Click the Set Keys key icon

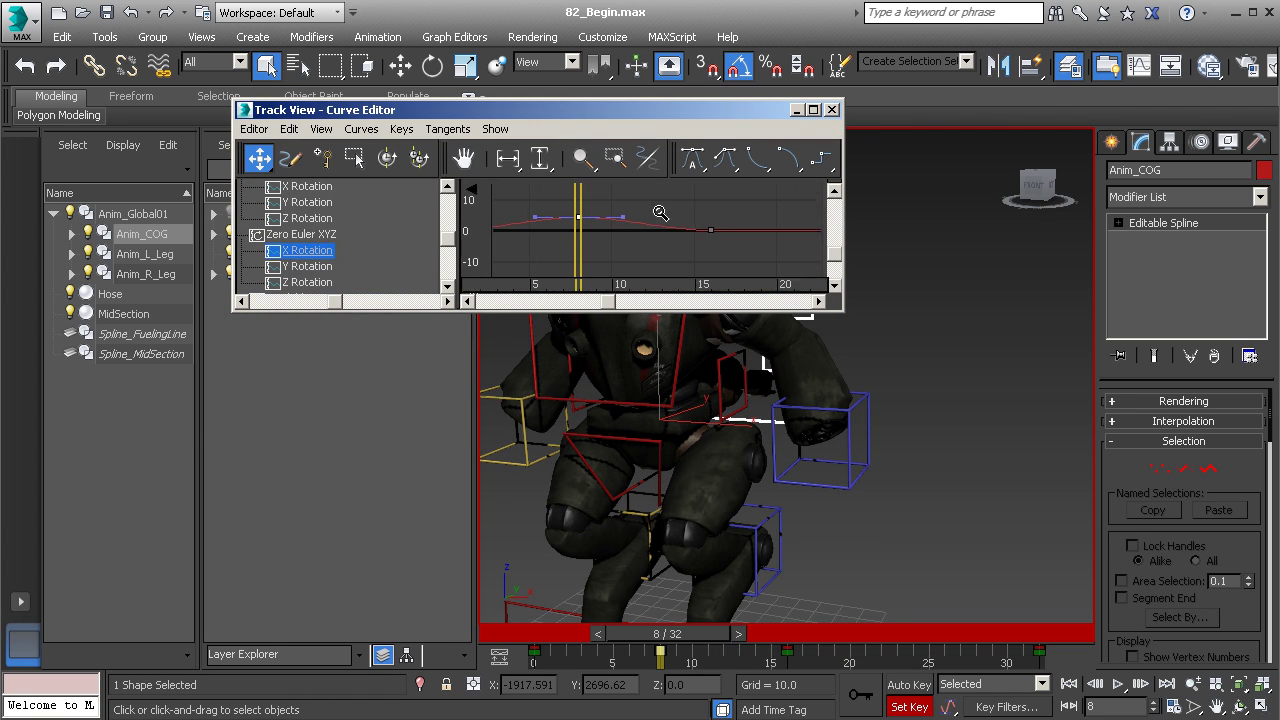point(860,695)
